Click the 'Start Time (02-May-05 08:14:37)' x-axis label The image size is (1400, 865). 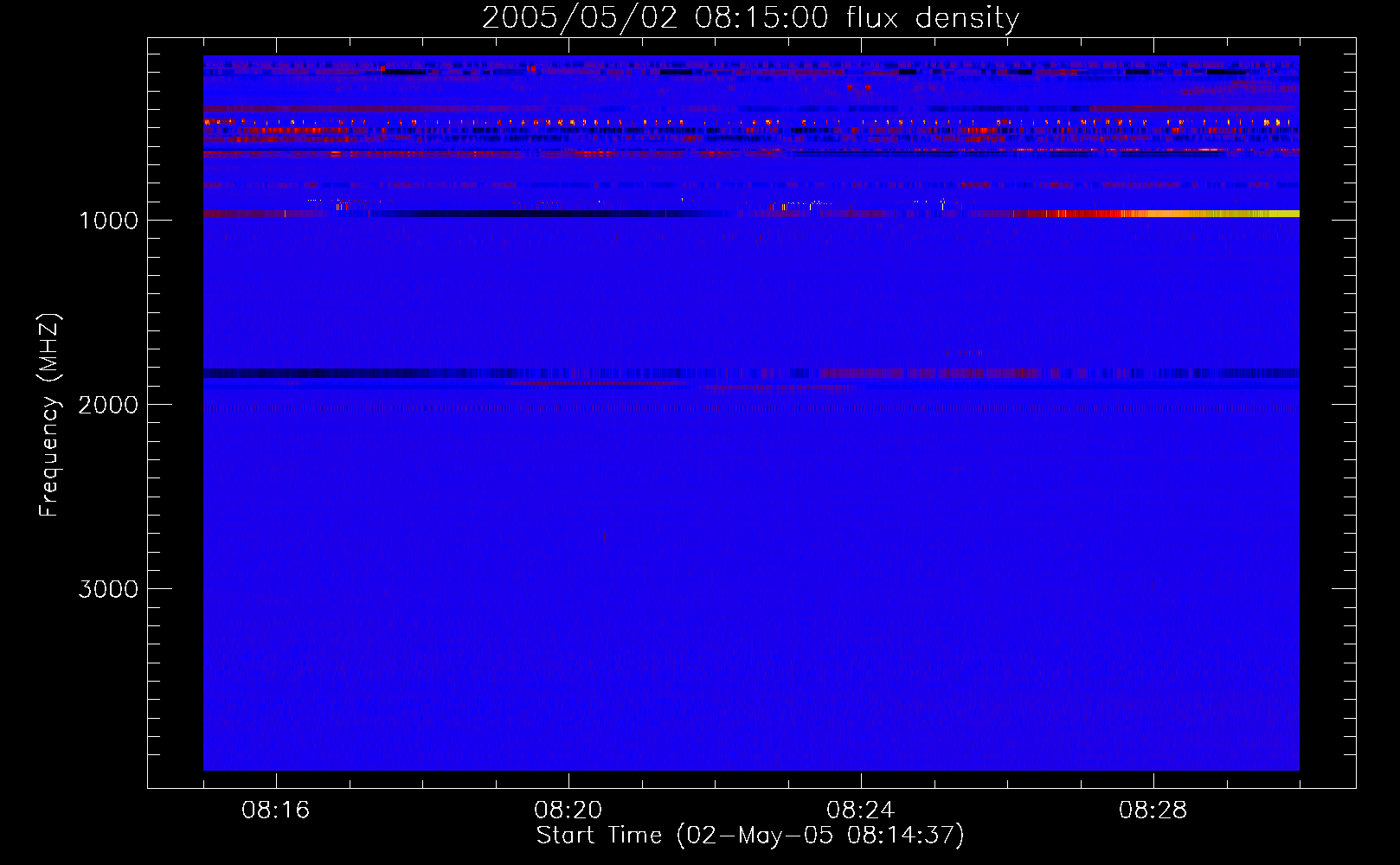pos(750,836)
